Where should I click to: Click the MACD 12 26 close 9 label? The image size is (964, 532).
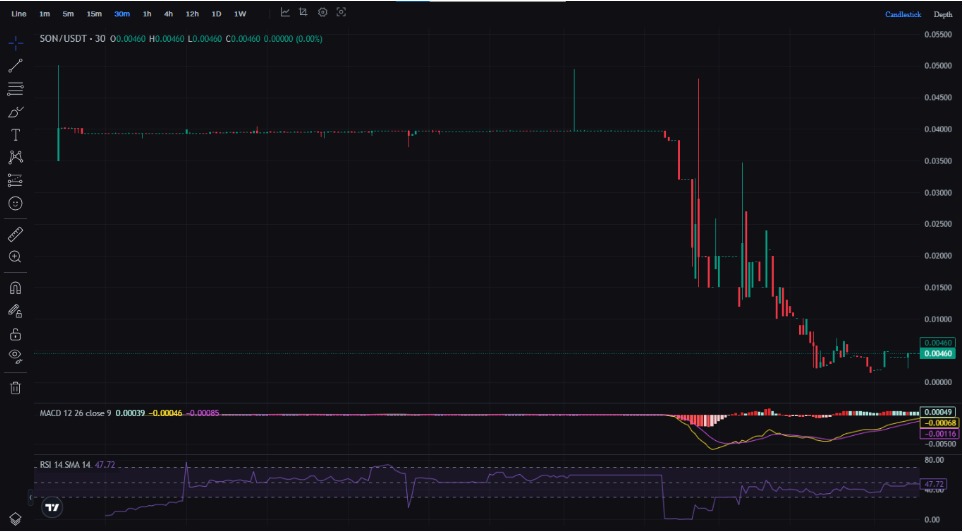[x=76, y=413]
